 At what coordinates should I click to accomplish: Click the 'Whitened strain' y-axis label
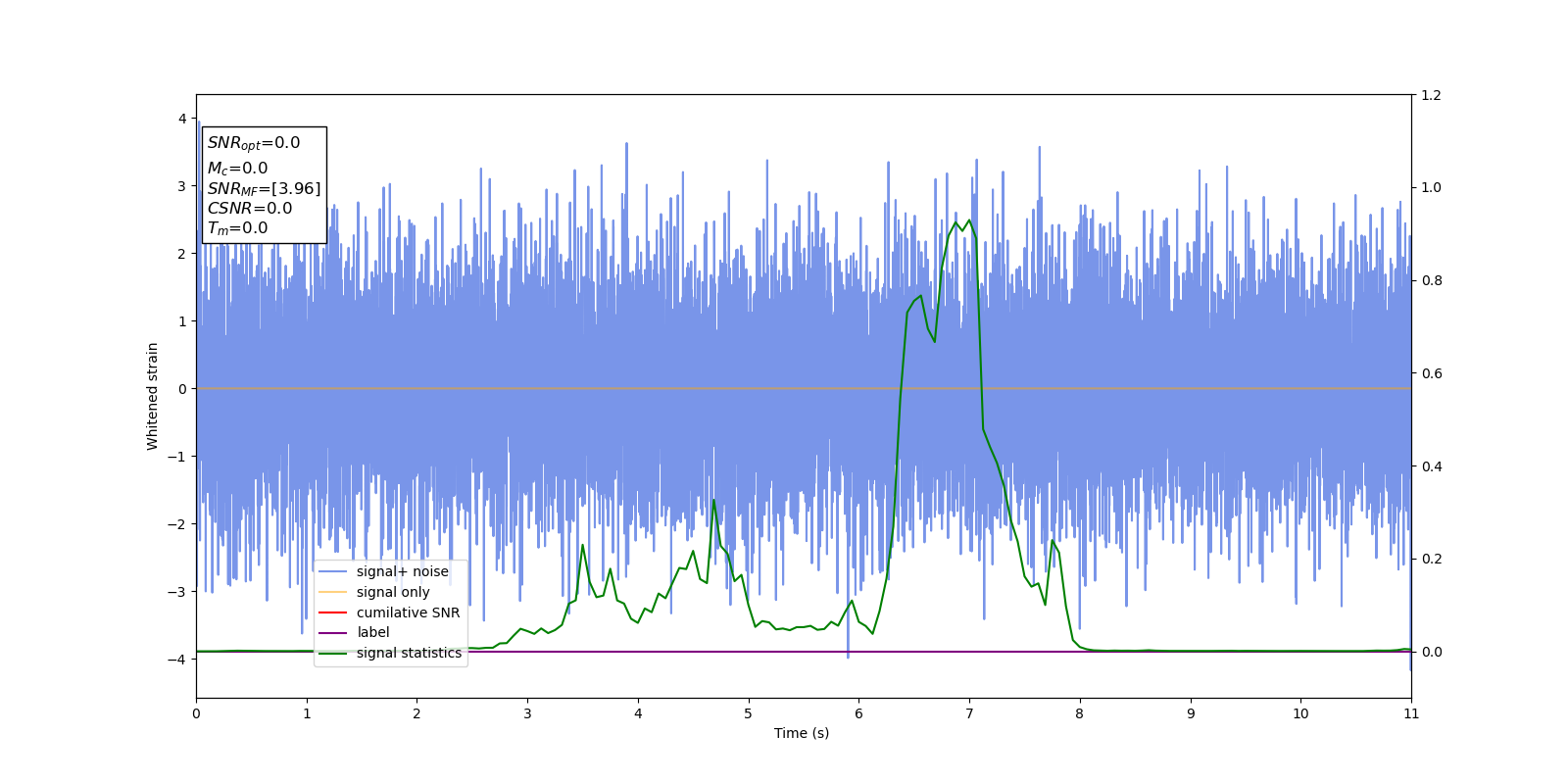pos(152,396)
